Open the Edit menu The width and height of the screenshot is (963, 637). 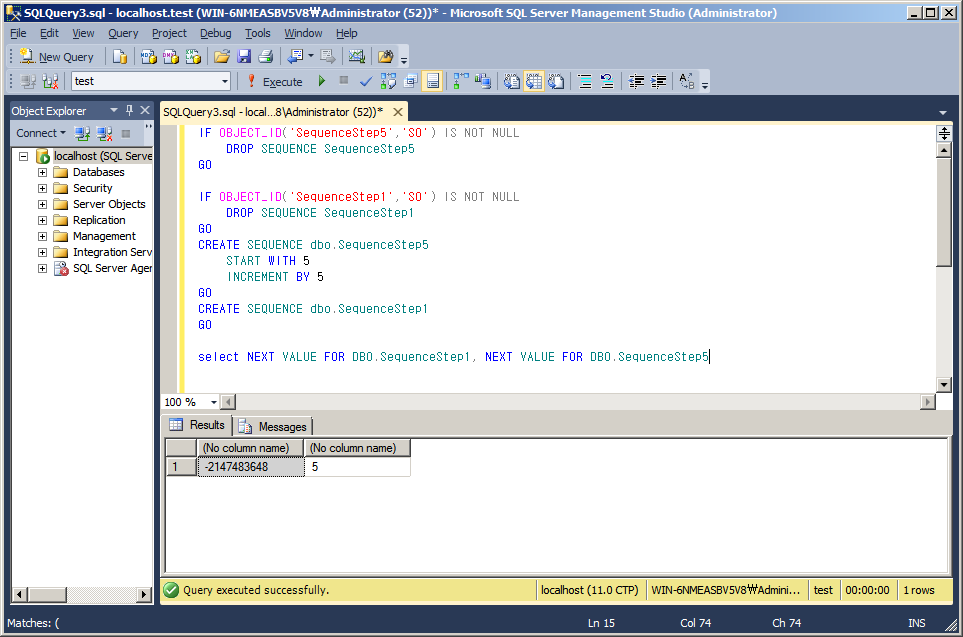click(49, 33)
